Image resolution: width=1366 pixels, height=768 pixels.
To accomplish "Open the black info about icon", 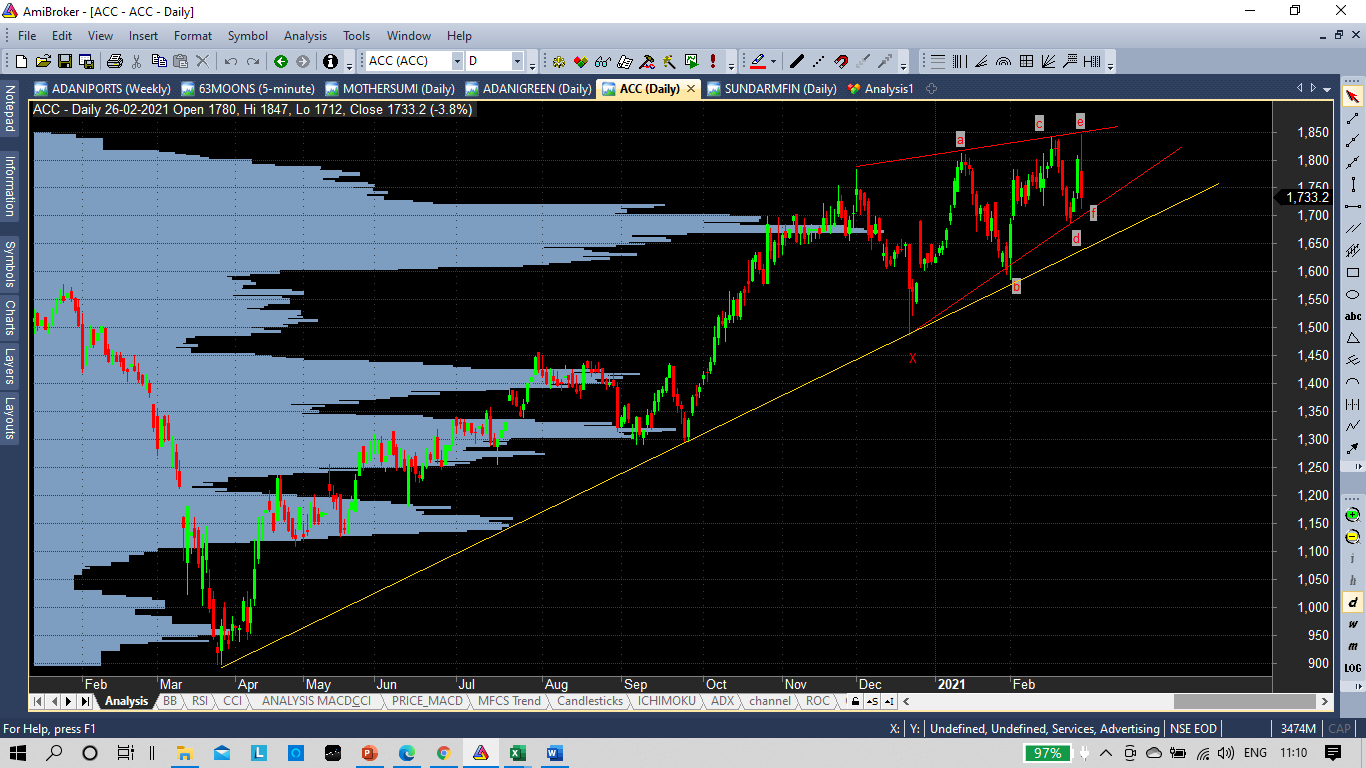I will click(331, 61).
